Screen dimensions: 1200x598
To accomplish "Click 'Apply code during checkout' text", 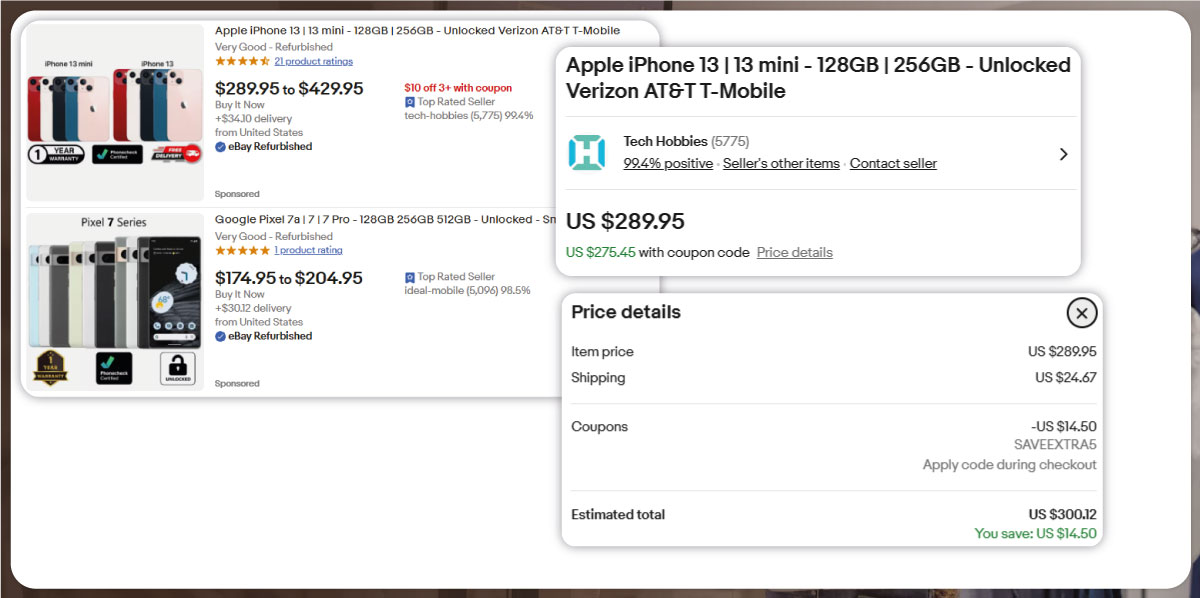I will coord(1010,465).
